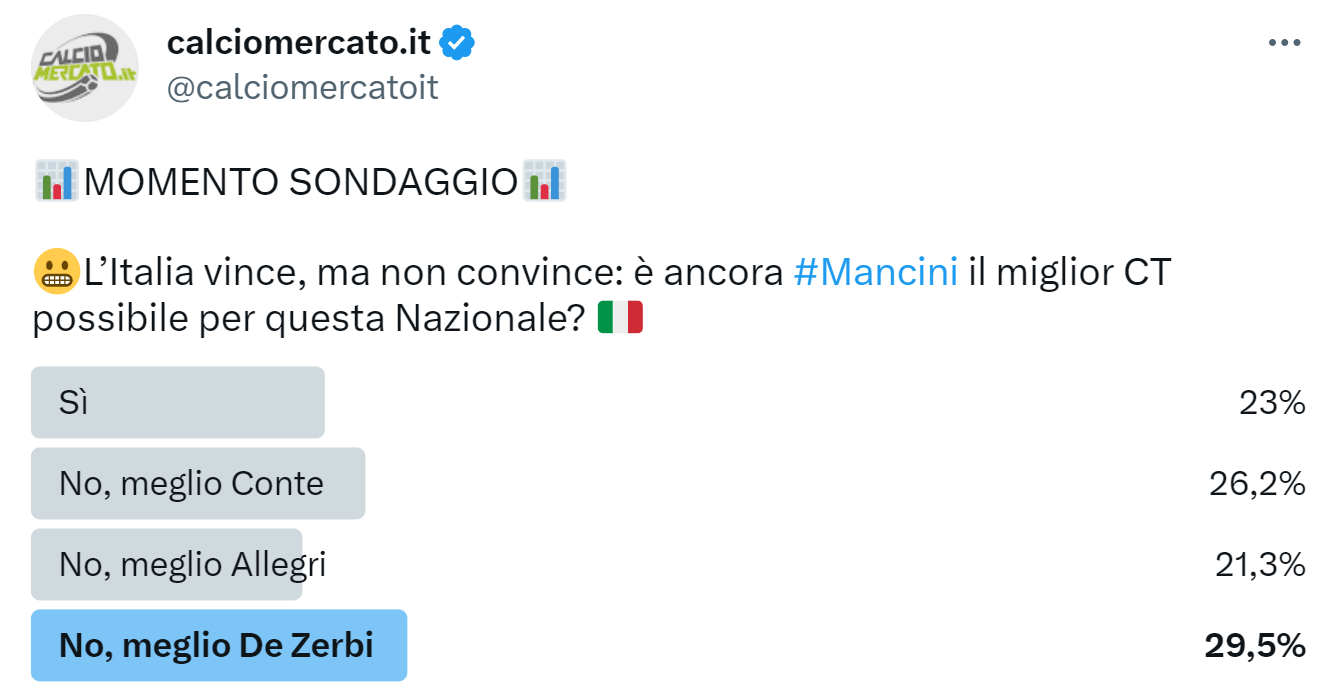1333x697 pixels.
Task: Click the 'MOMENTO SONDAGGIO' heading text
Action: click(x=300, y=182)
